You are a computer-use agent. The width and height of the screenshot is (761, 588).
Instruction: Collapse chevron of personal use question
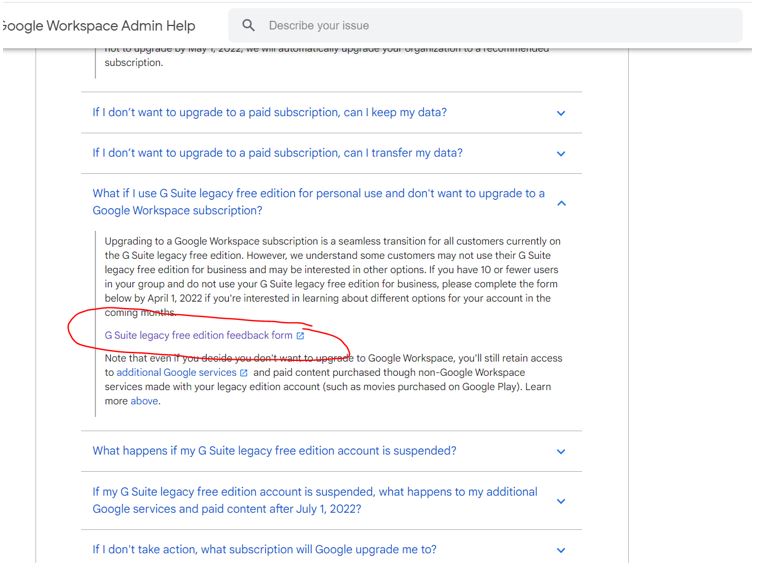(x=562, y=203)
